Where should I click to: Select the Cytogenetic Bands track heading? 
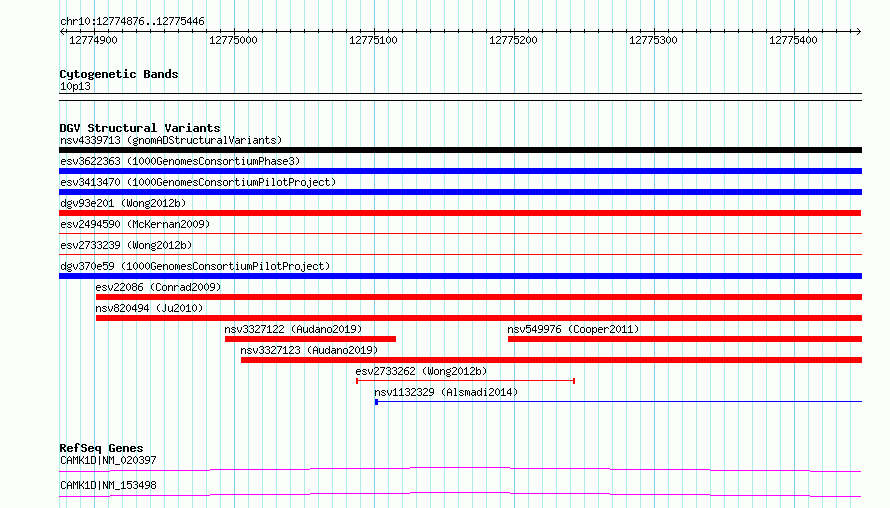pyautogui.click(x=119, y=74)
